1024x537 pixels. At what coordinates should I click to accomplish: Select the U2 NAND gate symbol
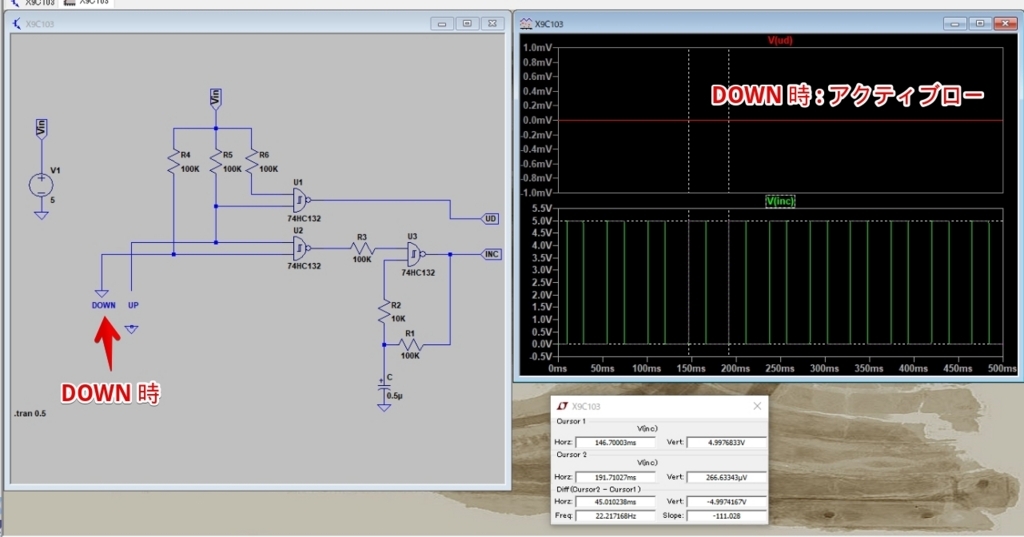pyautogui.click(x=300, y=248)
